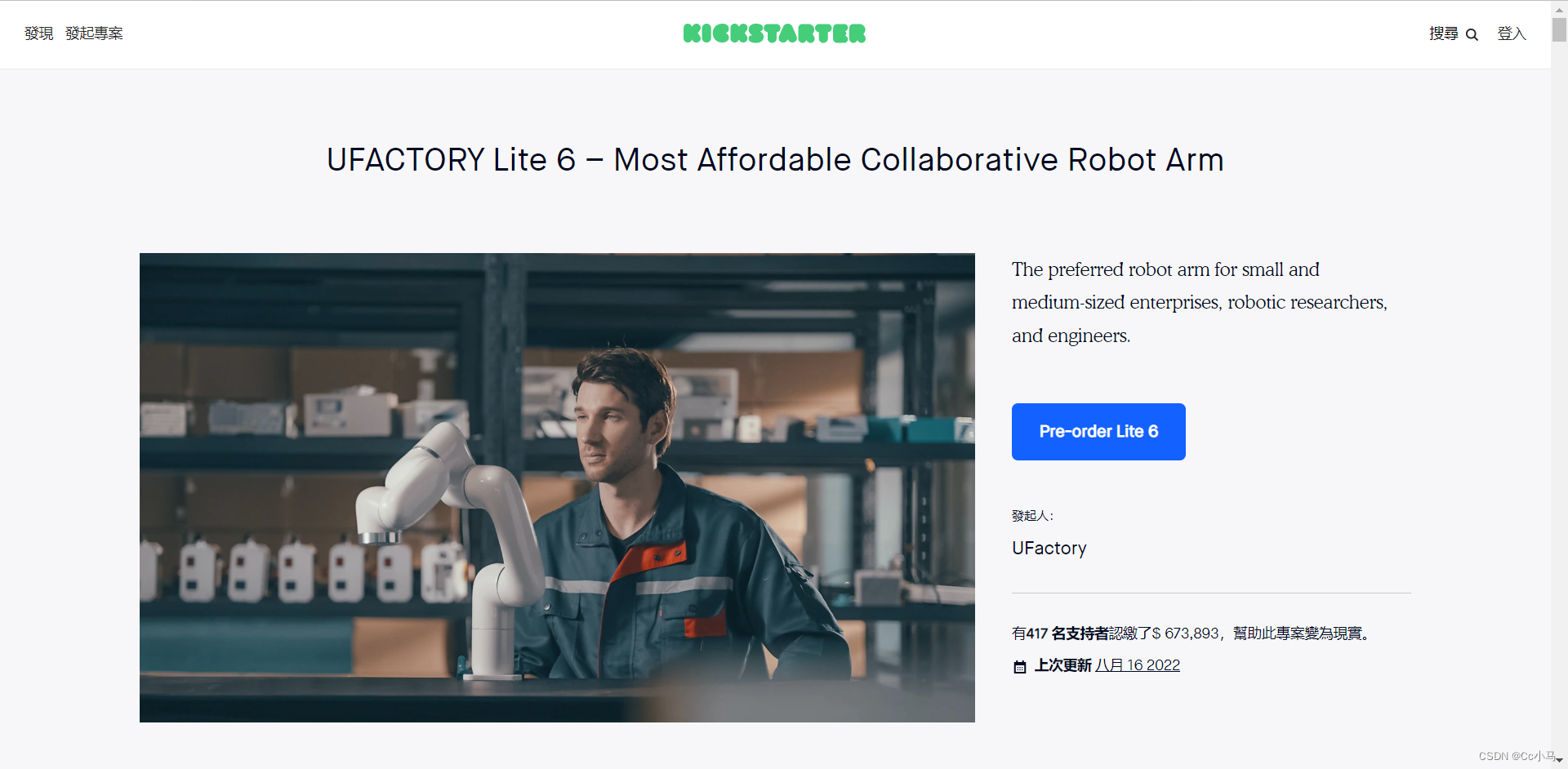Click the 搜尋 search link
1568x769 pixels.
tap(1444, 33)
